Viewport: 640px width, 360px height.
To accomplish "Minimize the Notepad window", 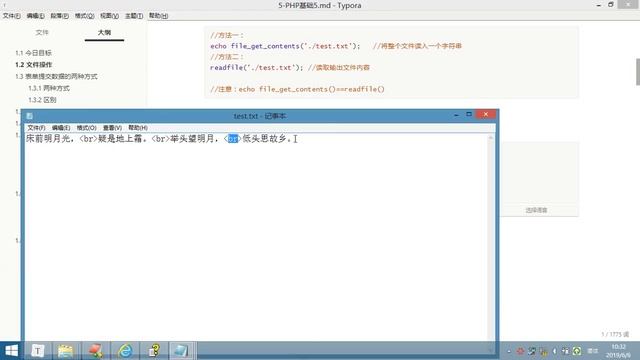I will pyautogui.click(x=456, y=116).
